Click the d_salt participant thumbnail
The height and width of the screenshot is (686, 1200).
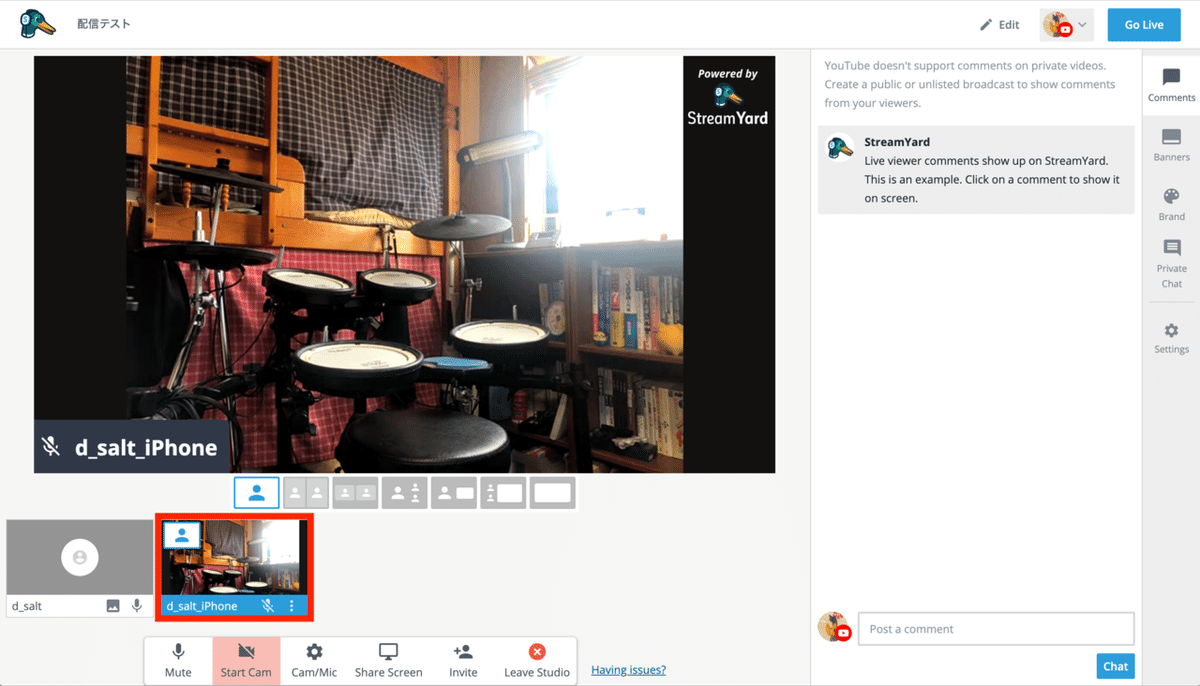[x=80, y=567]
